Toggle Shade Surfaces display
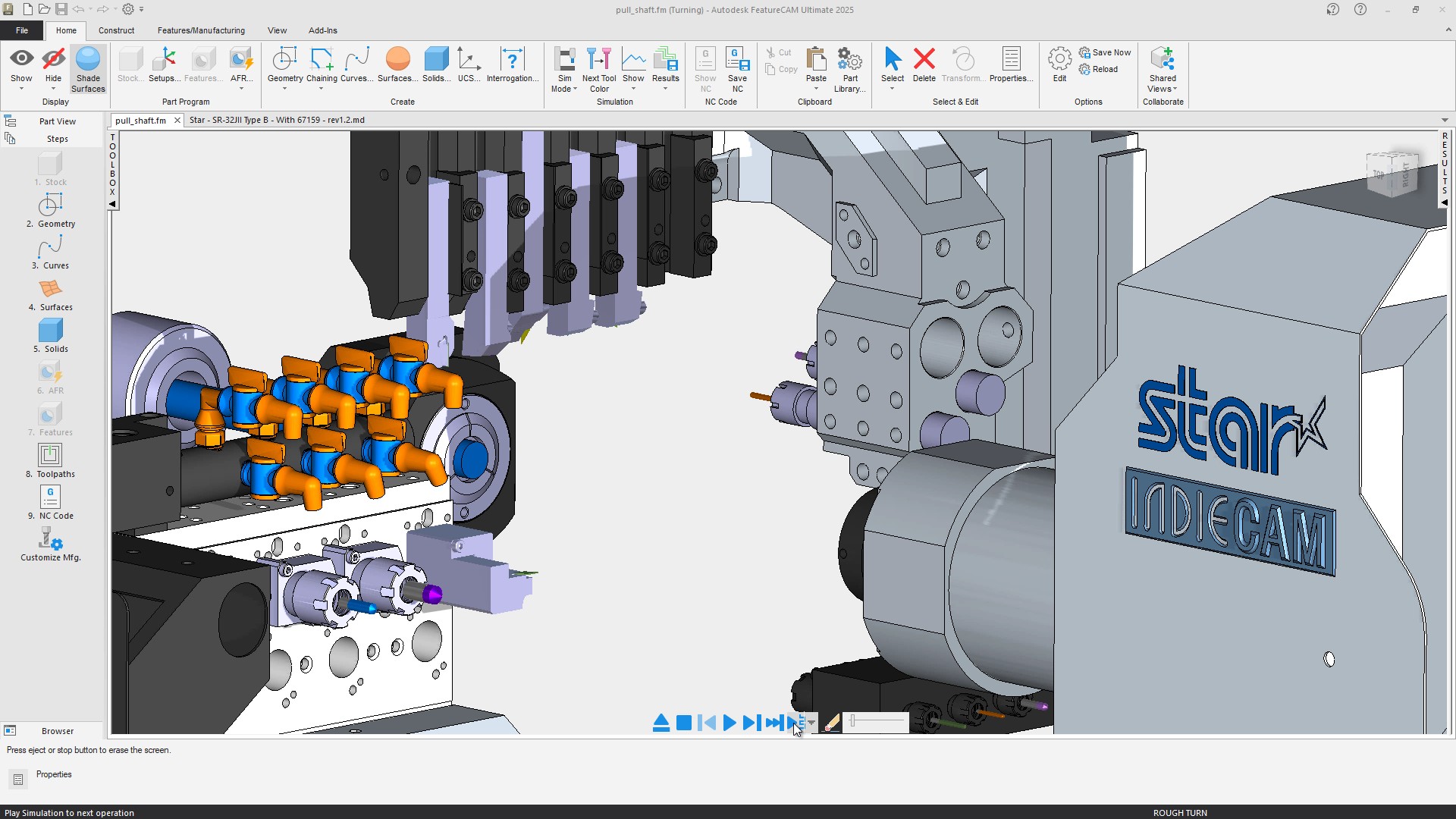The image size is (1456, 819). pyautogui.click(x=88, y=69)
